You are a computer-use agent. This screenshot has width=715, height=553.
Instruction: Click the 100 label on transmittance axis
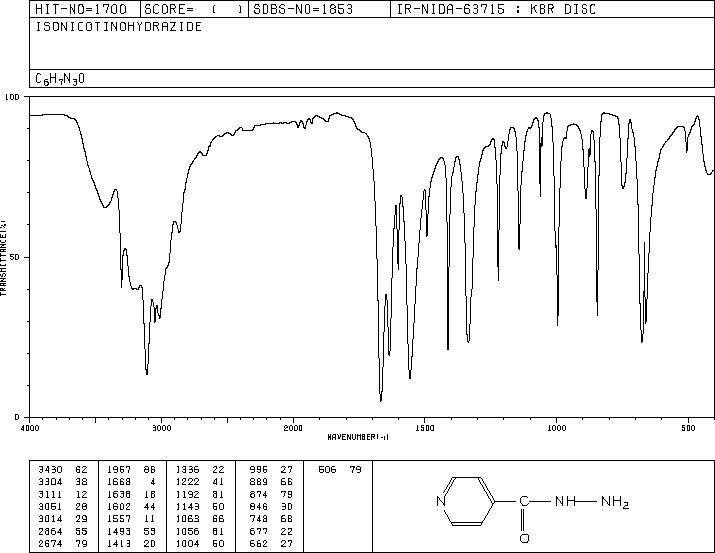tap(13, 97)
